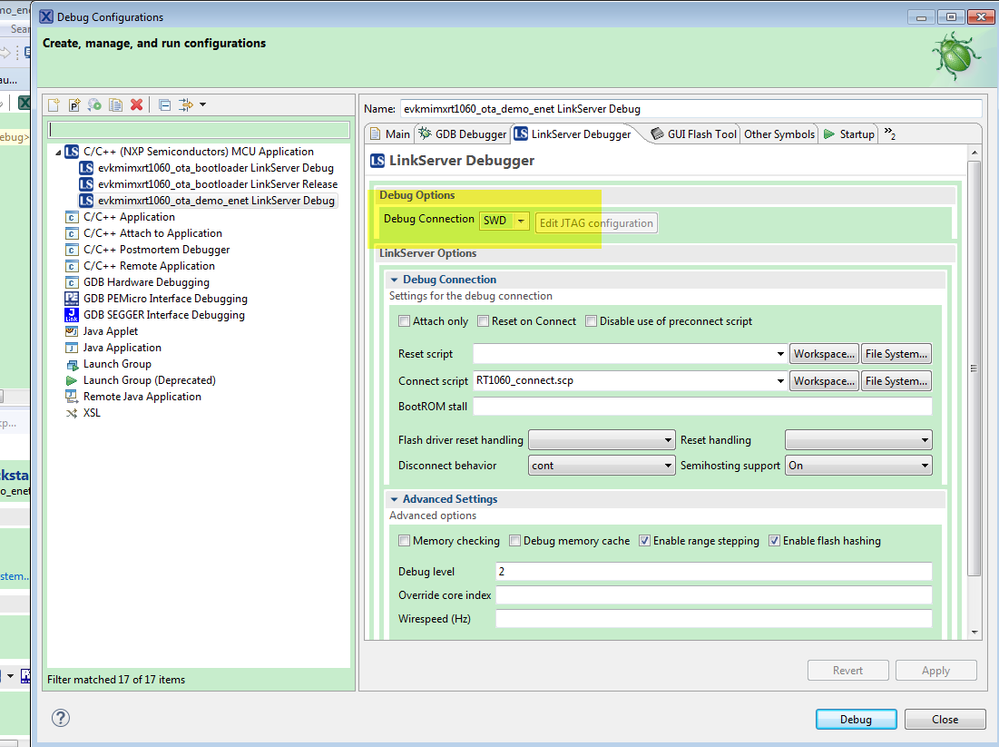Collapse the Advanced Settings section
999x747 pixels.
[x=394, y=500]
